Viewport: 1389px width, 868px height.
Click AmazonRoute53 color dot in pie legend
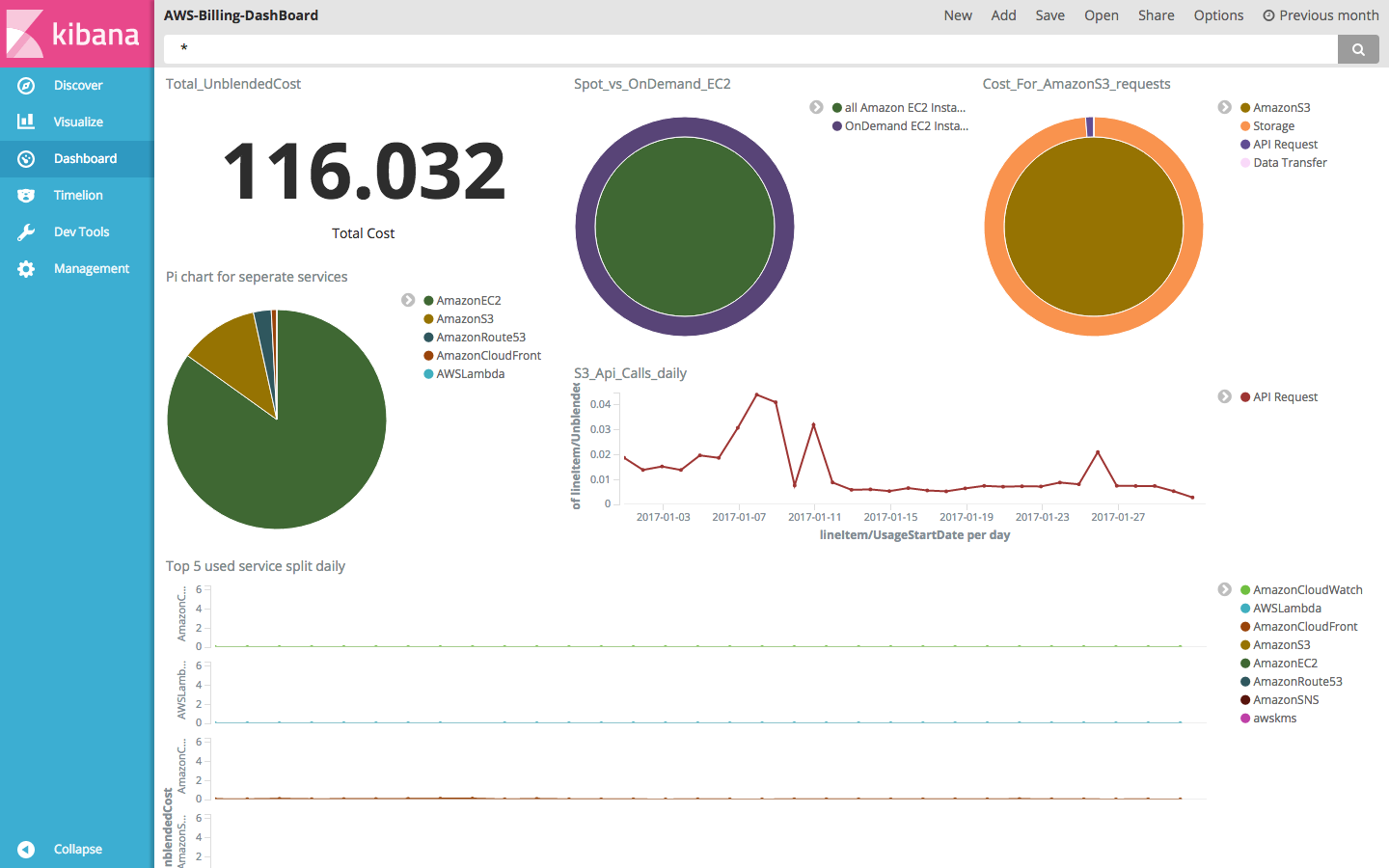(x=428, y=338)
